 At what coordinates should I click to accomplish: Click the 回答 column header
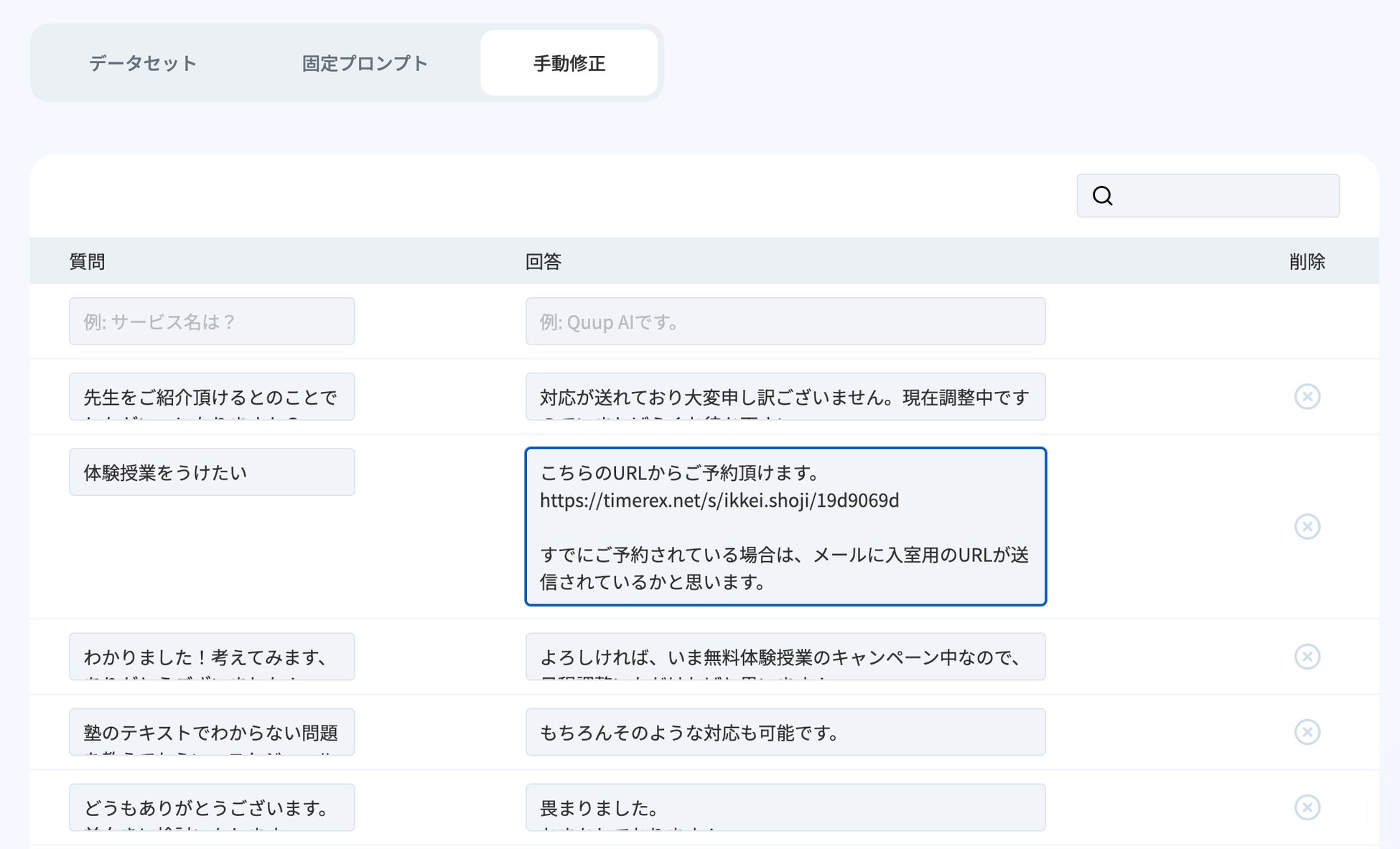pos(543,261)
